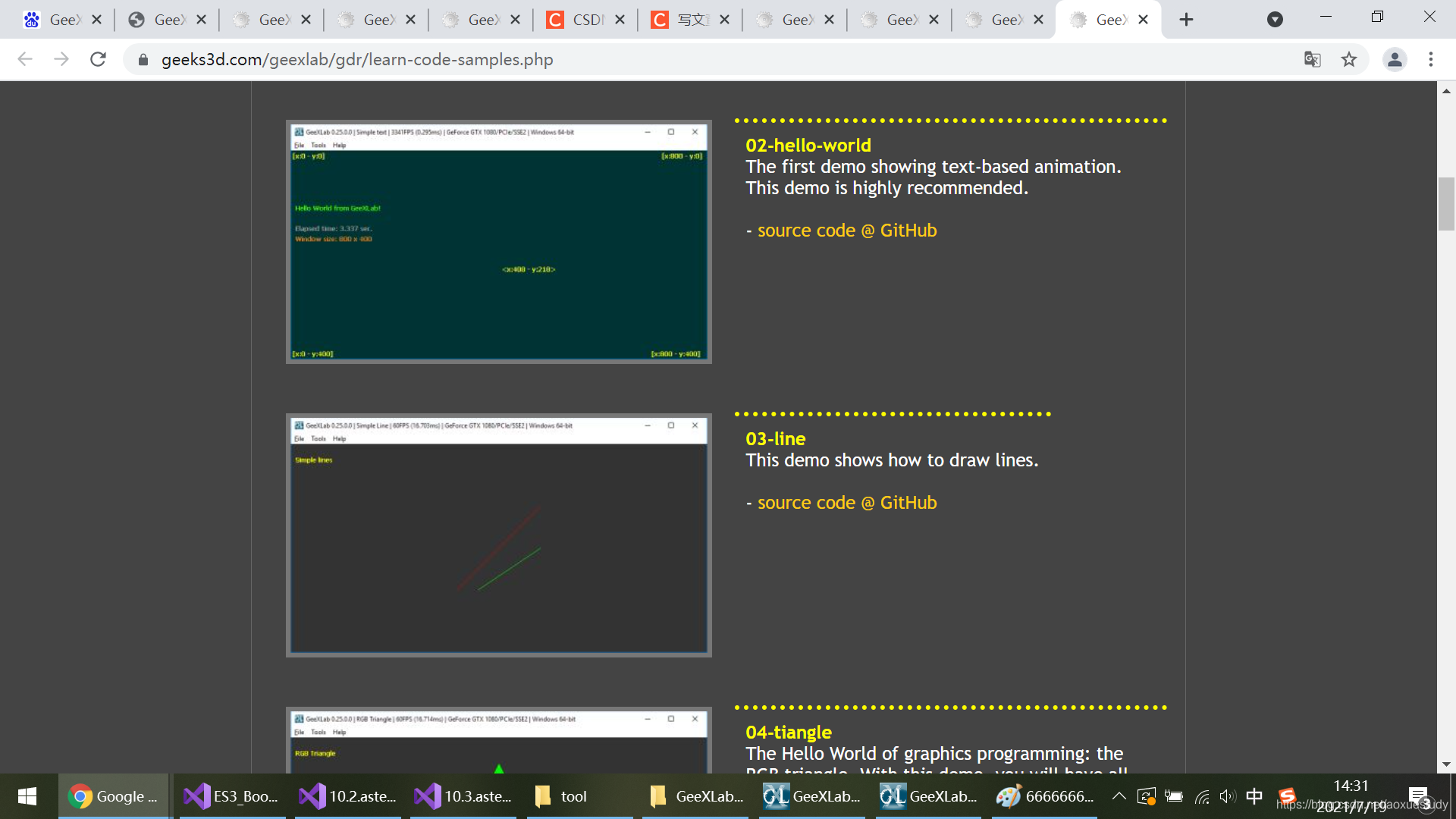Expand the Chrome tab search dropdown
Screen dimensions: 1456x819
click(1275, 20)
